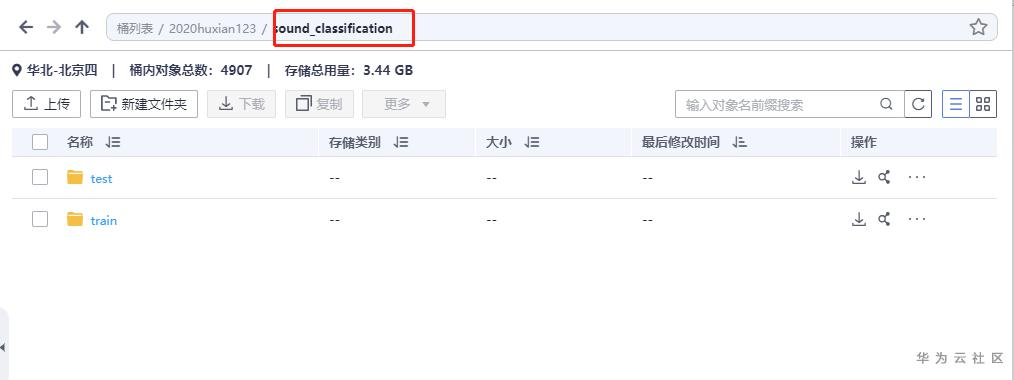Refresh the object list
1014x380 pixels.
pos(918,104)
